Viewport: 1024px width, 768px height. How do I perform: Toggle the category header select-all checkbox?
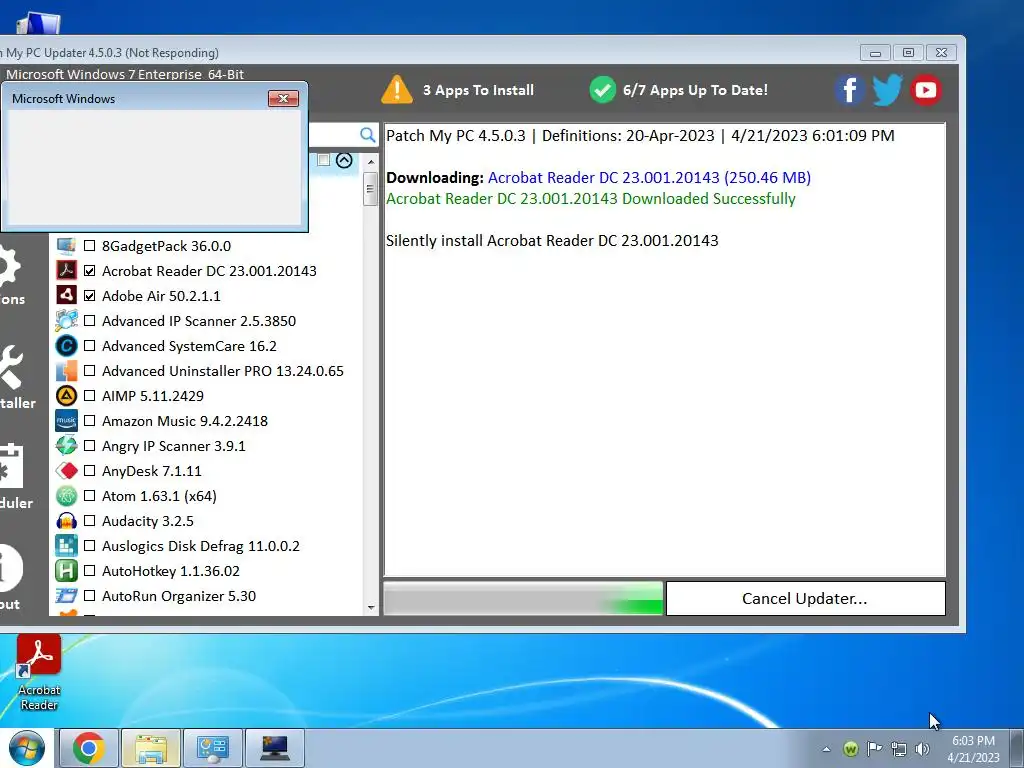[x=323, y=160]
